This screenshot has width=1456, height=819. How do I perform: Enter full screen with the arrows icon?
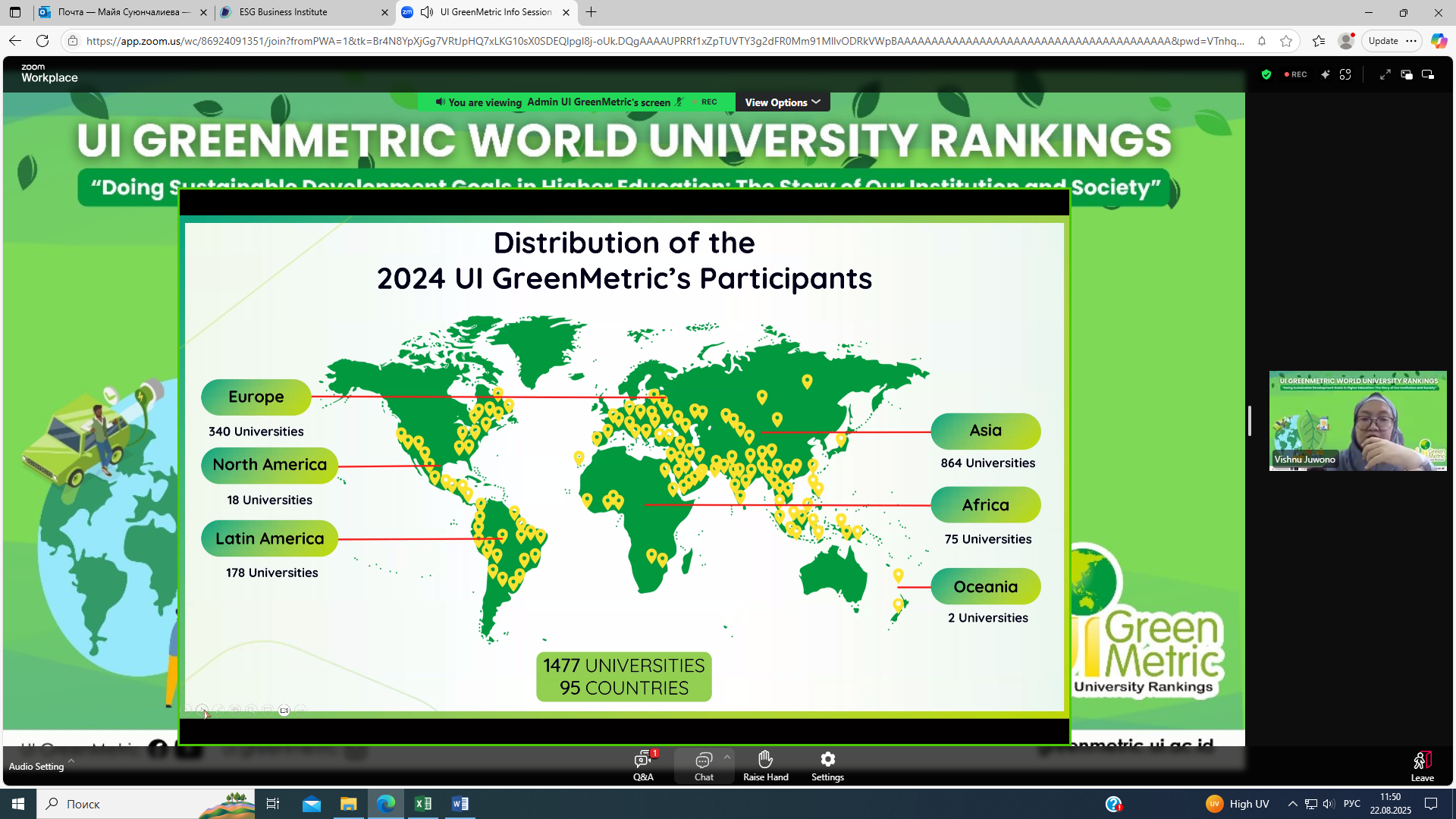point(1385,74)
